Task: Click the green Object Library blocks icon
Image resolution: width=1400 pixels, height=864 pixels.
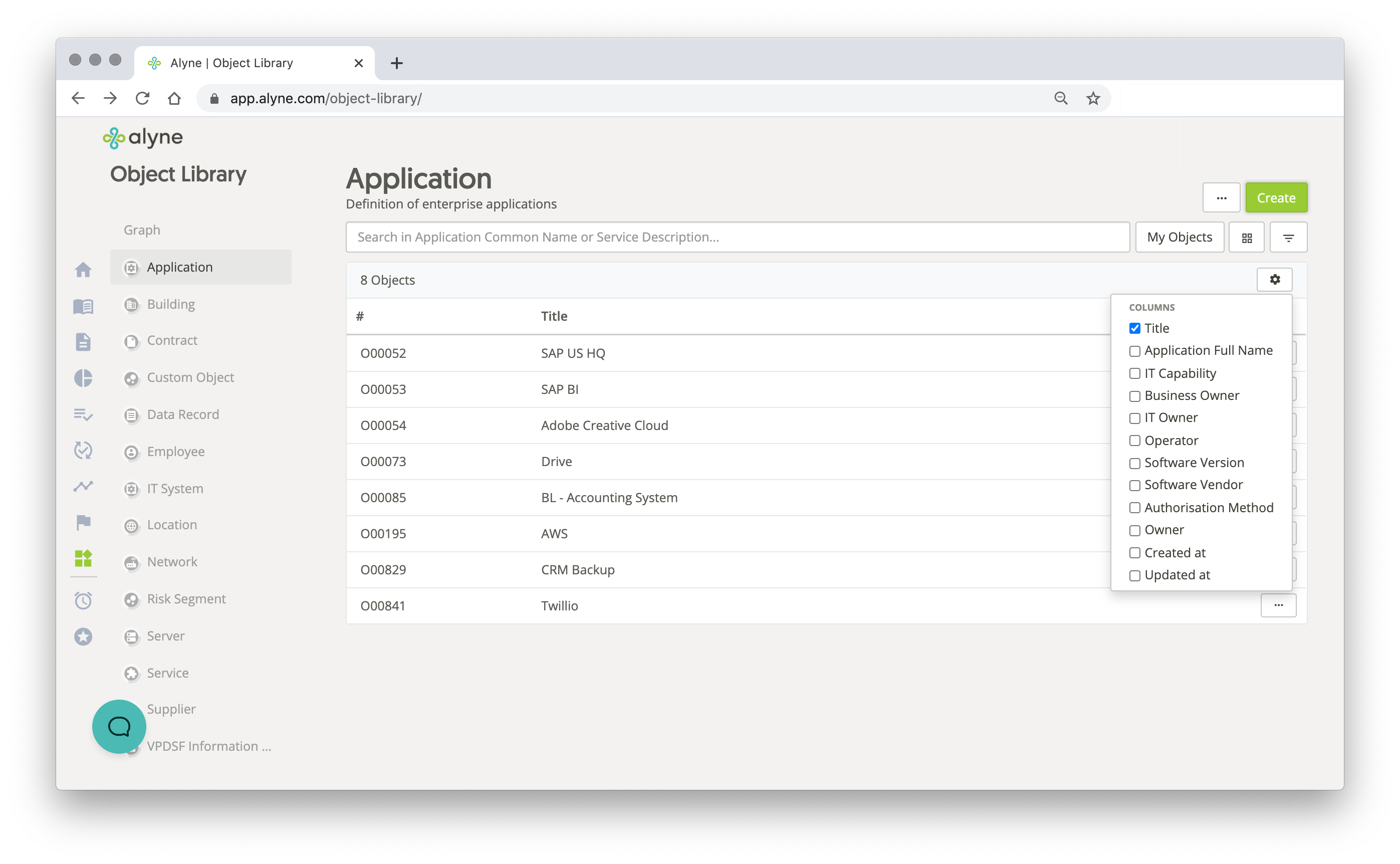Action: [x=83, y=558]
